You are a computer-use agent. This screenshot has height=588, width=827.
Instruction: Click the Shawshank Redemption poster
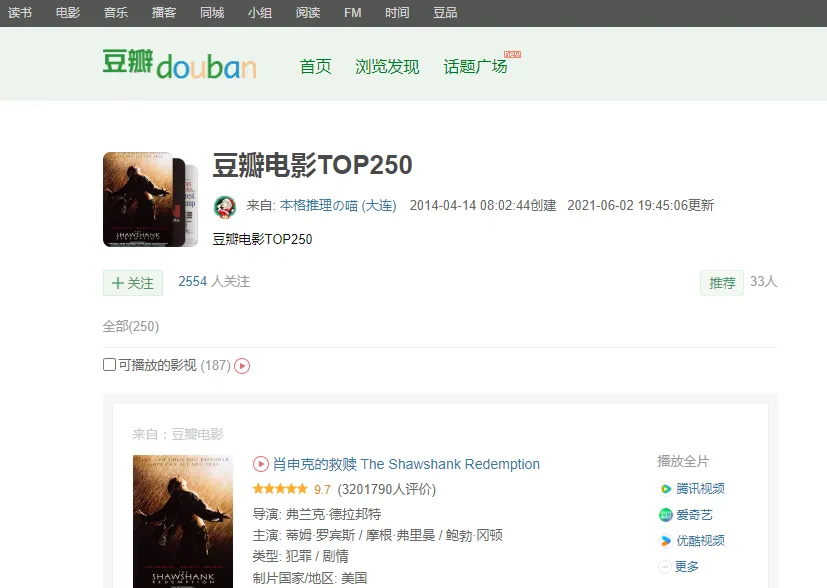pos(183,521)
